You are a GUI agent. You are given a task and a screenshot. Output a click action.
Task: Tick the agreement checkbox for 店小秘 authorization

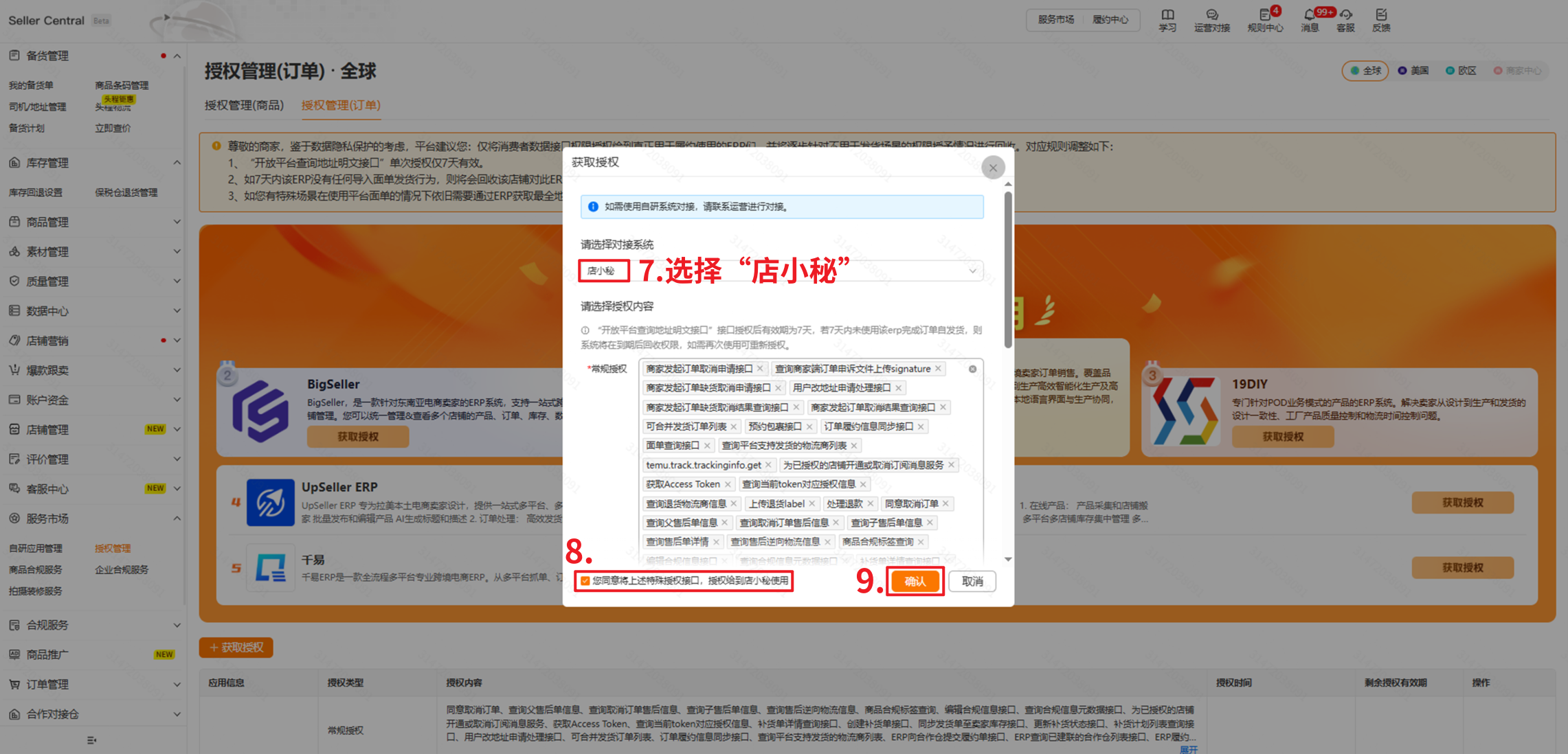[x=585, y=581]
